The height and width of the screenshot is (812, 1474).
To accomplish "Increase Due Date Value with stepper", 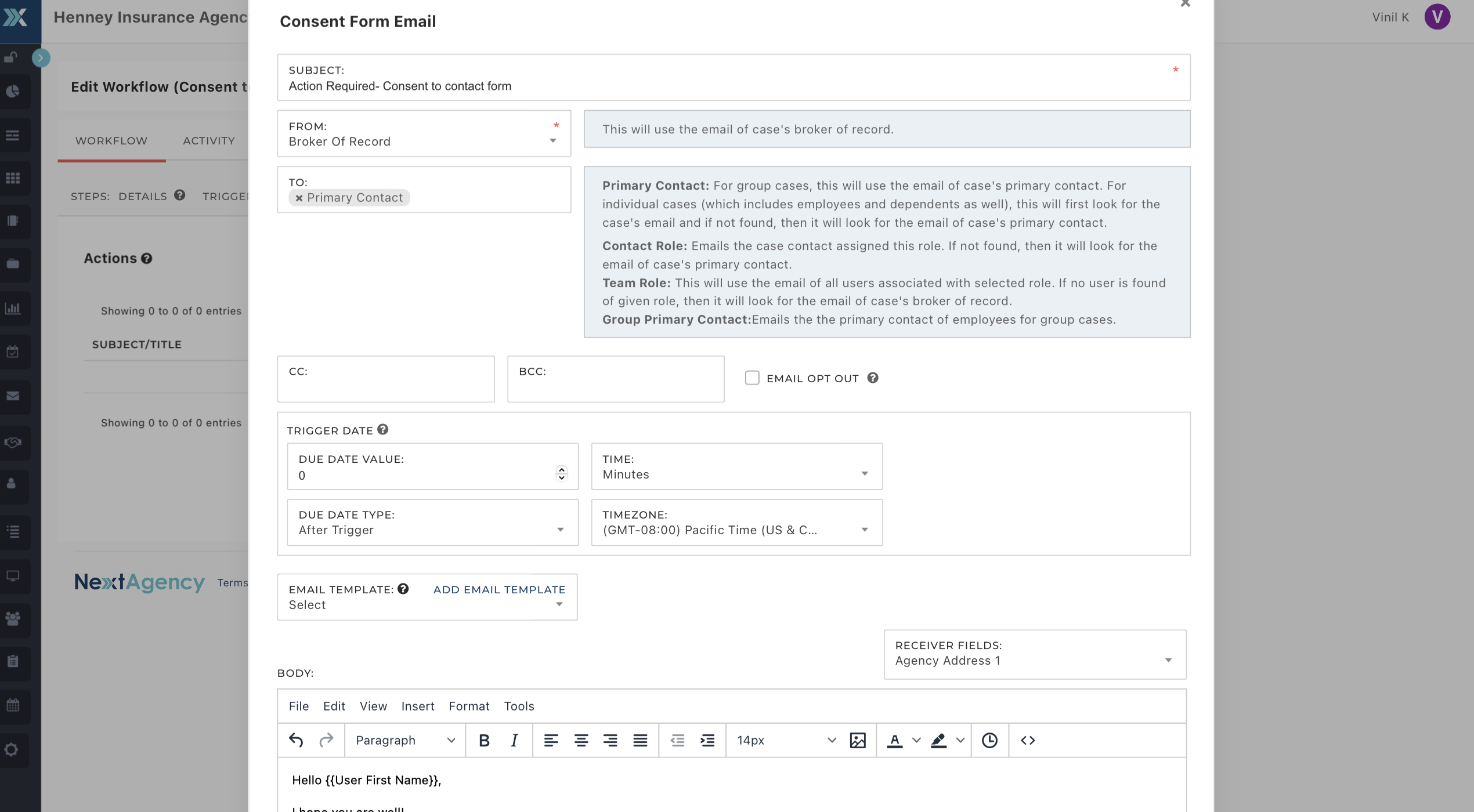I will pyautogui.click(x=561, y=469).
